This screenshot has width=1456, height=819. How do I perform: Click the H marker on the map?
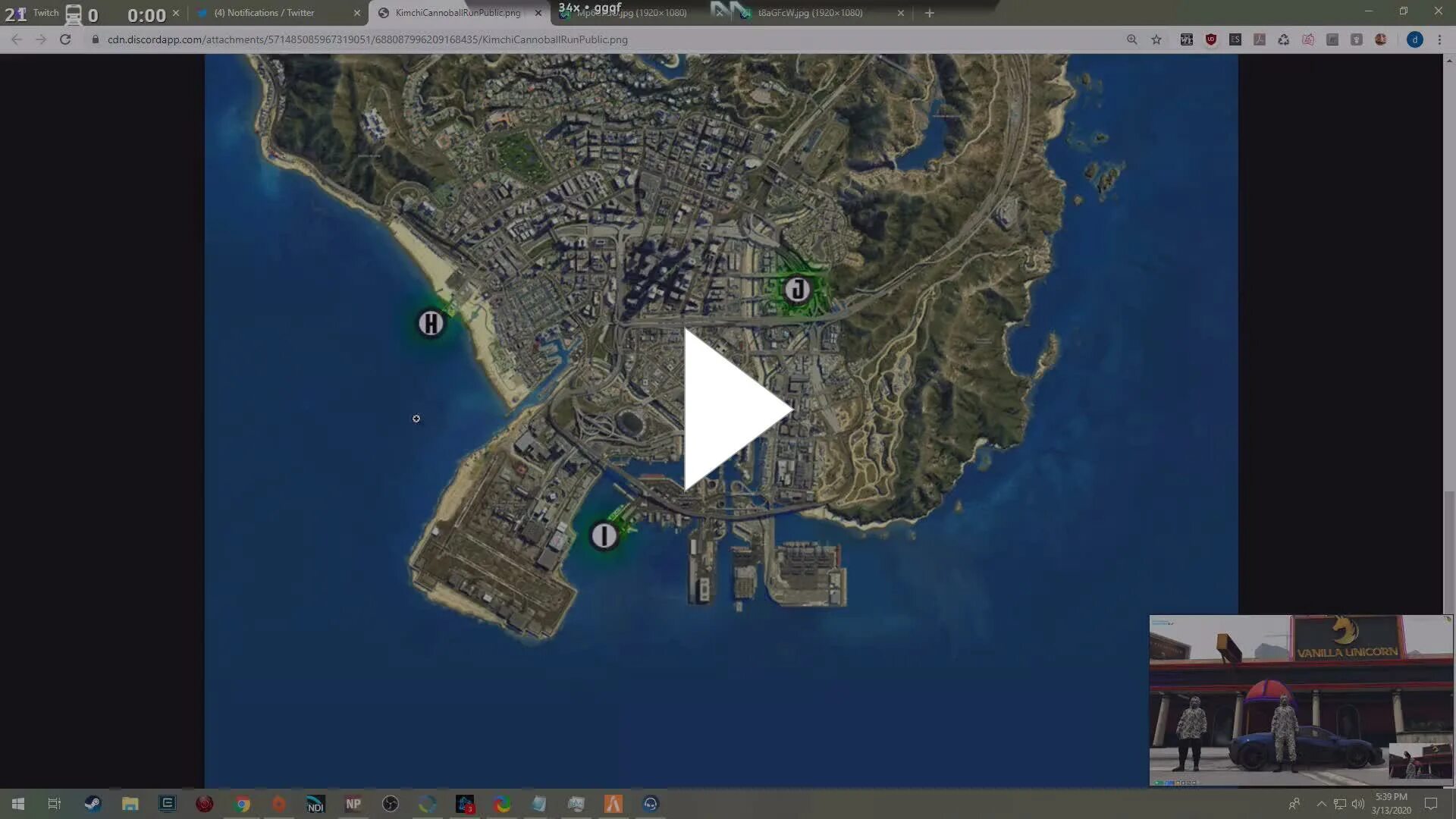(x=431, y=324)
